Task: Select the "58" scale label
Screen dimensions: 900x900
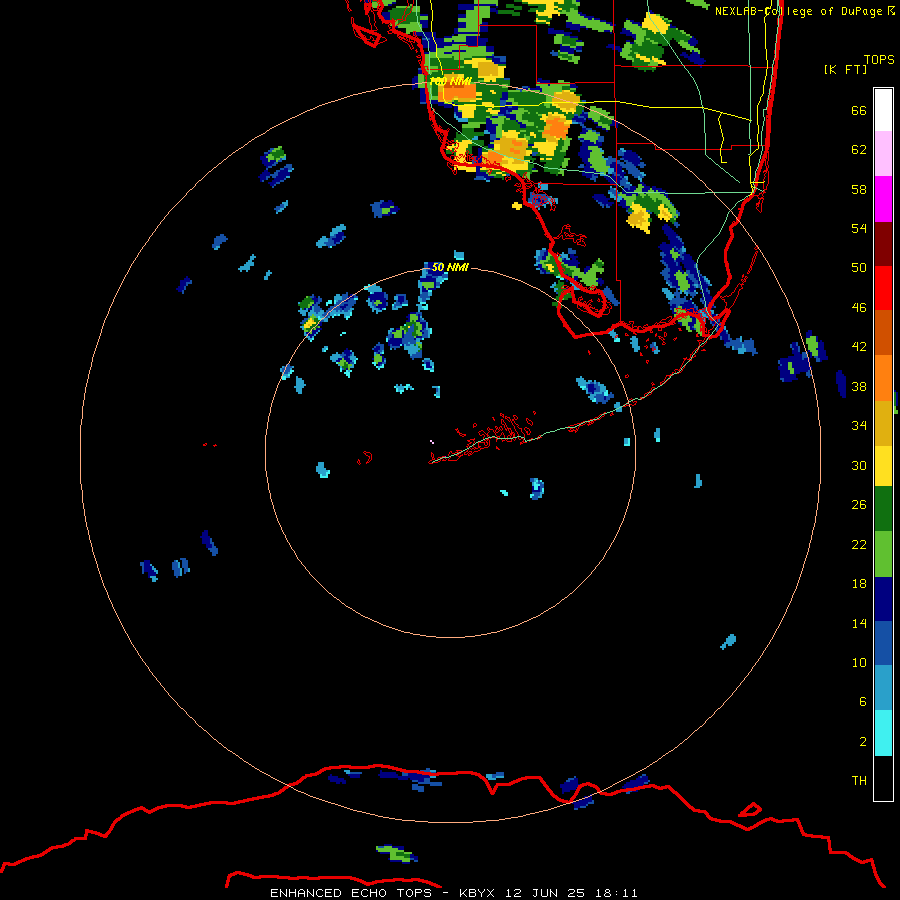Action: pos(859,189)
